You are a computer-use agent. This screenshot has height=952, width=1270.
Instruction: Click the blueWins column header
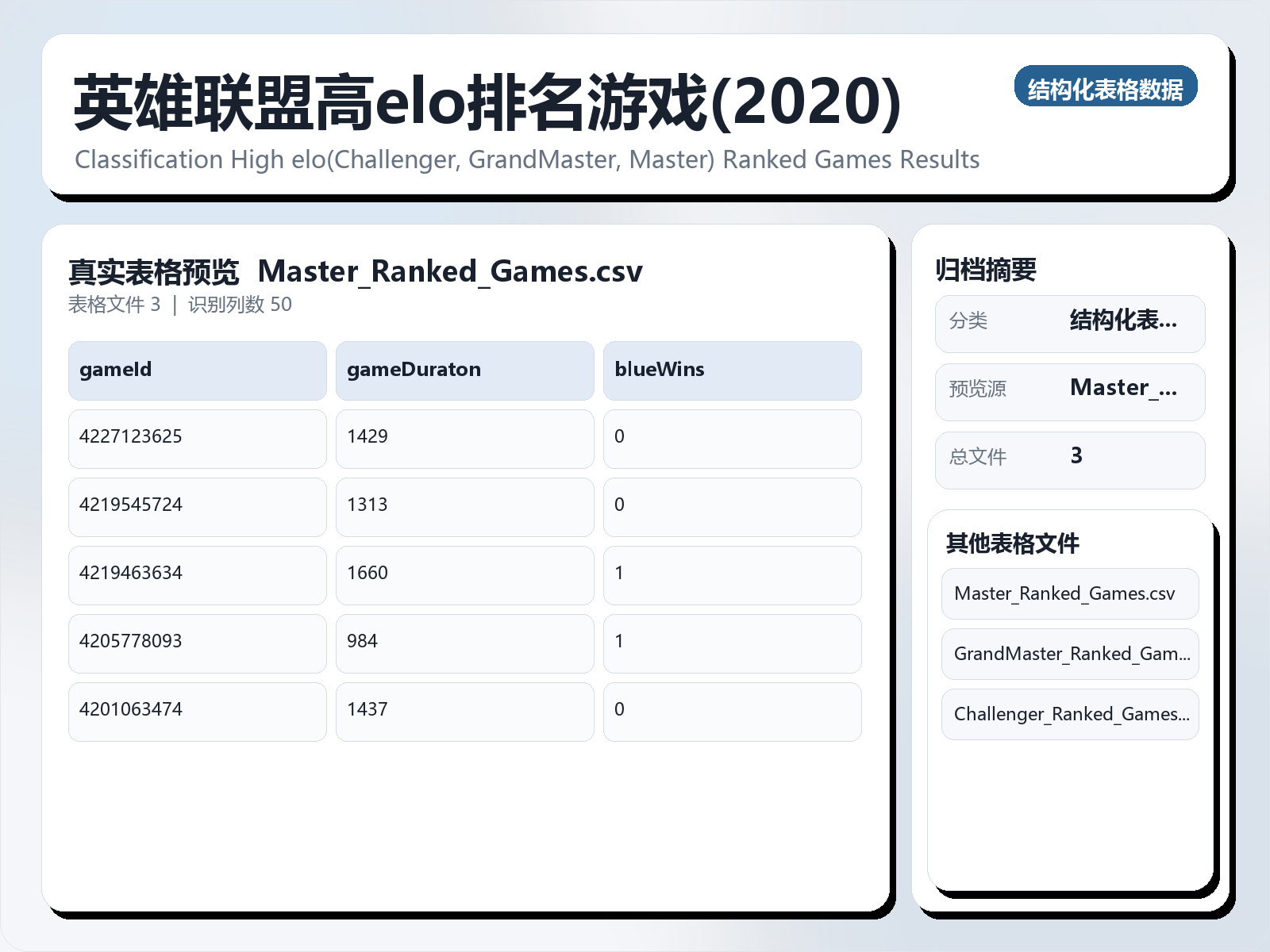[732, 370]
